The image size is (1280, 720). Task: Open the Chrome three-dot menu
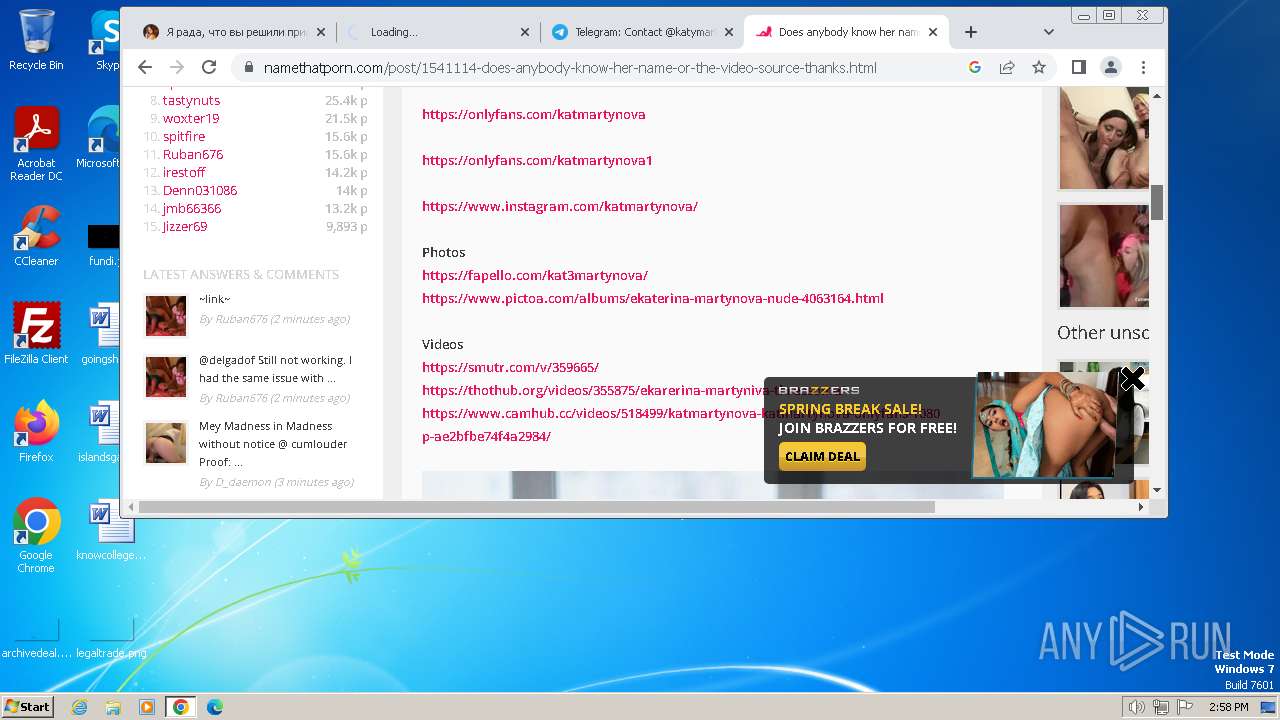1143,67
